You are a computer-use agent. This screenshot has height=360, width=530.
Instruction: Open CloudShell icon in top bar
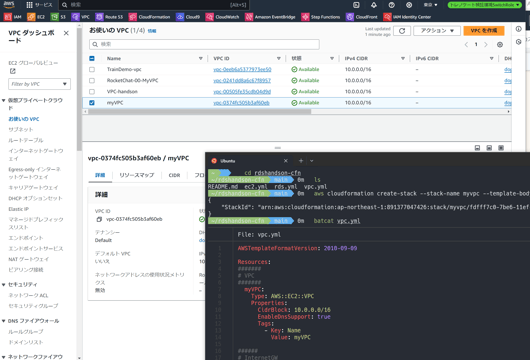[x=356, y=5]
